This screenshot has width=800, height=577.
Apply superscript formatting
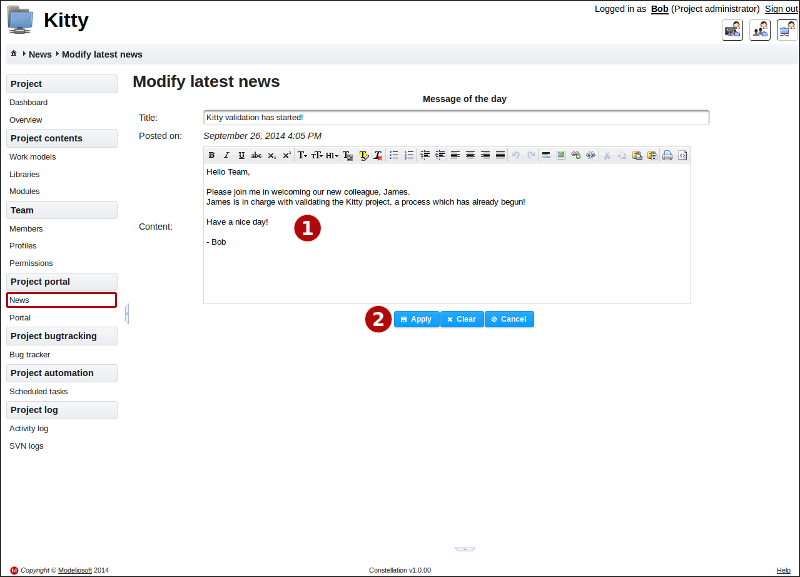click(286, 155)
